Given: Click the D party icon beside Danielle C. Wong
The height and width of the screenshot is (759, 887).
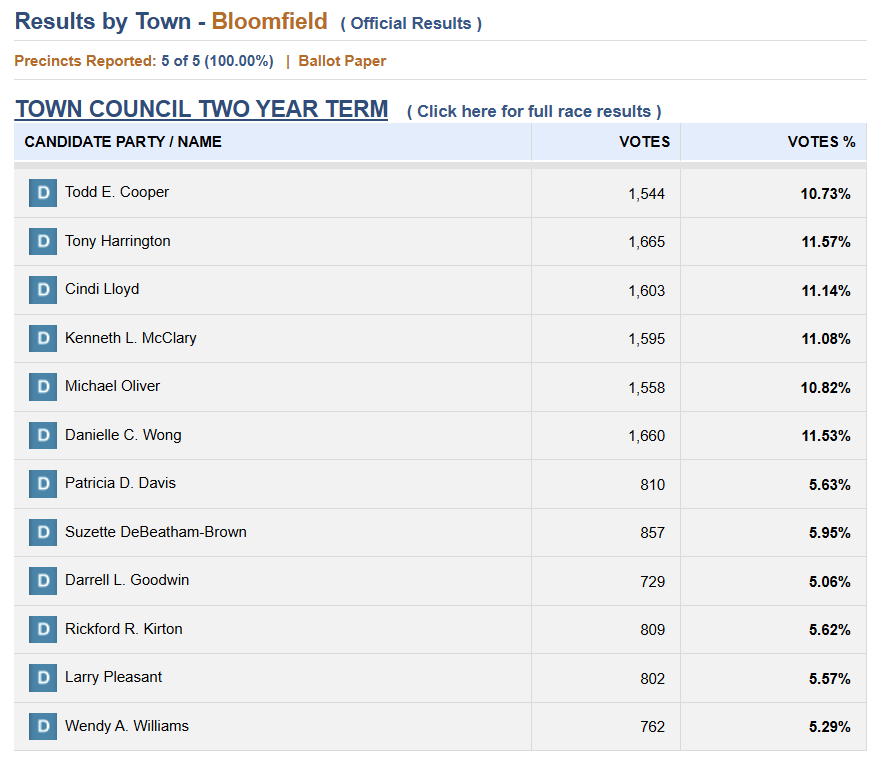Looking at the screenshot, I should pyautogui.click(x=43, y=435).
